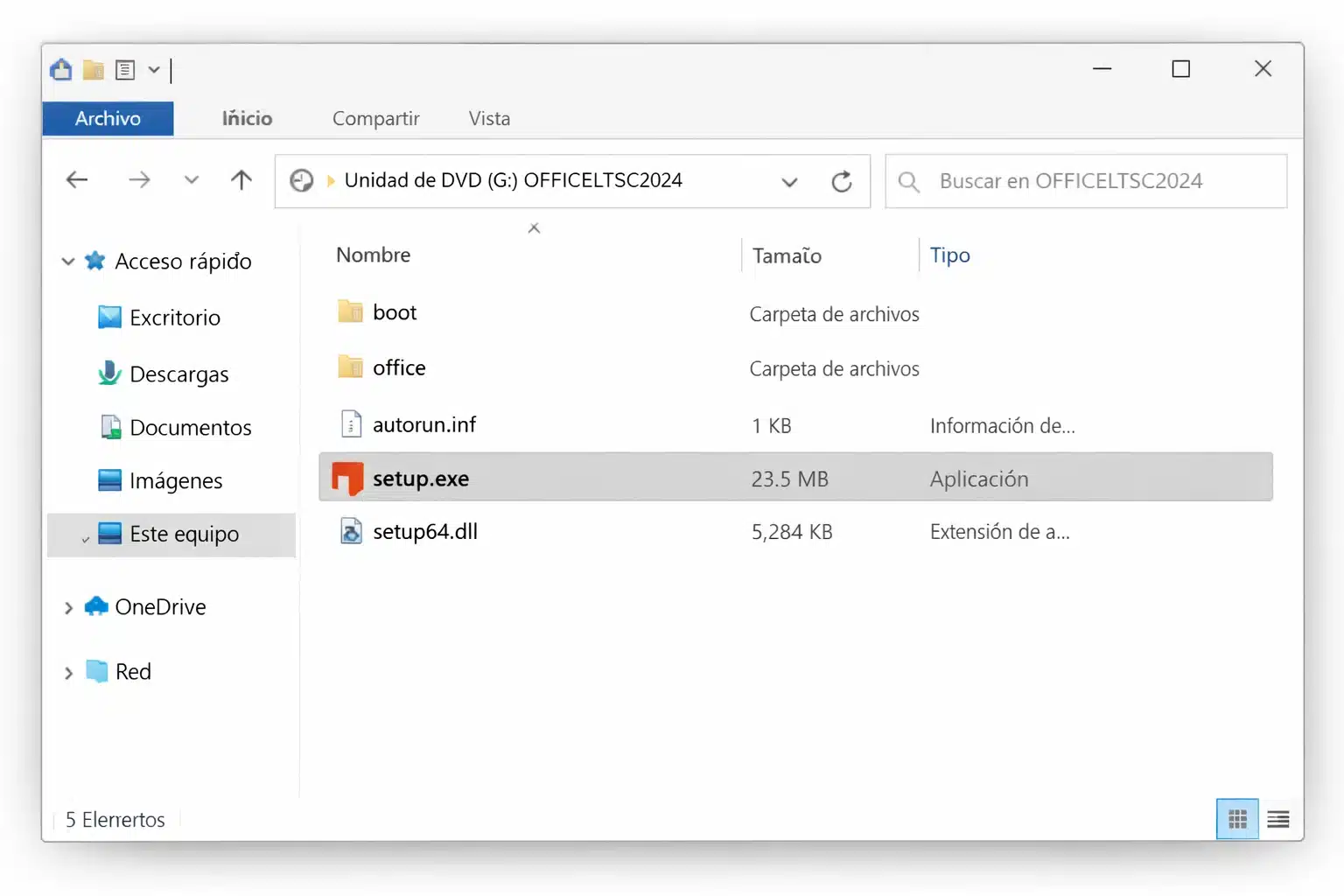Expand the OneDrive tree item
Viewport: 1344px width, 896px height.
click(67, 606)
